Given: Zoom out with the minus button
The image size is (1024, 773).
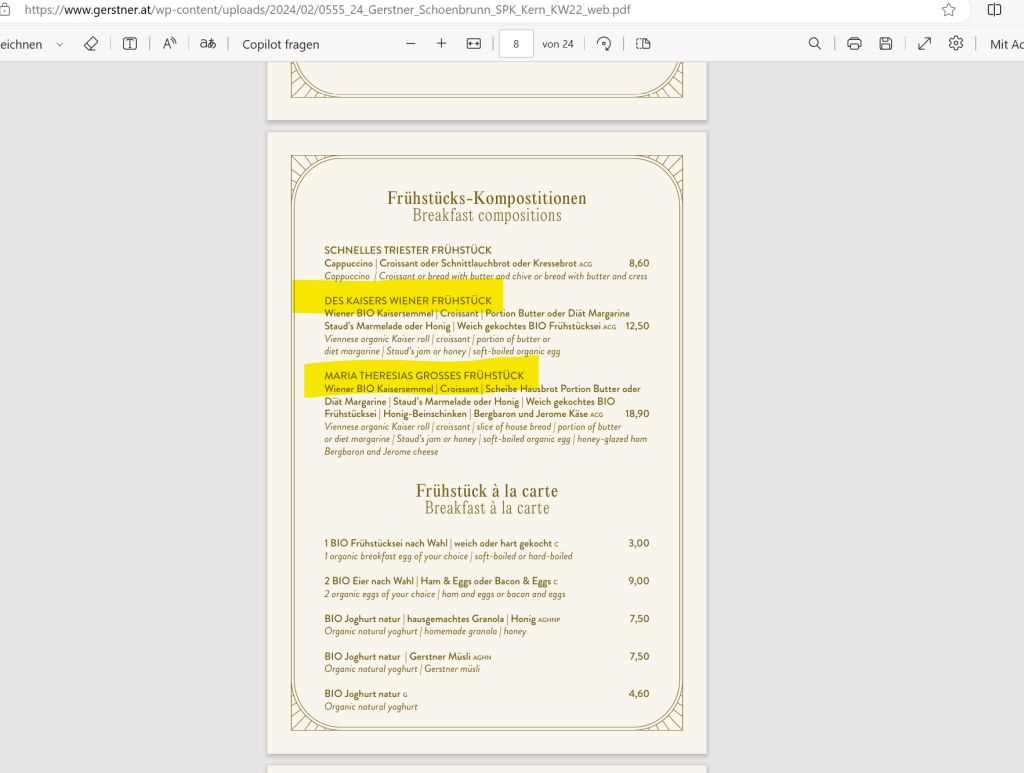Looking at the screenshot, I should coord(410,44).
